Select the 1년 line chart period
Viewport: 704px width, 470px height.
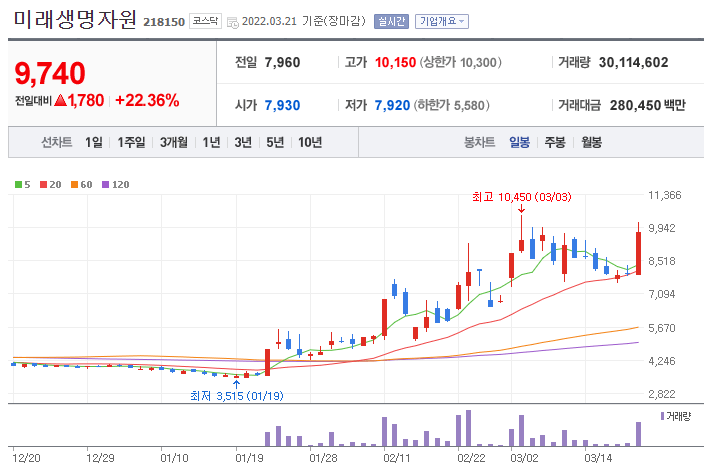(x=211, y=142)
